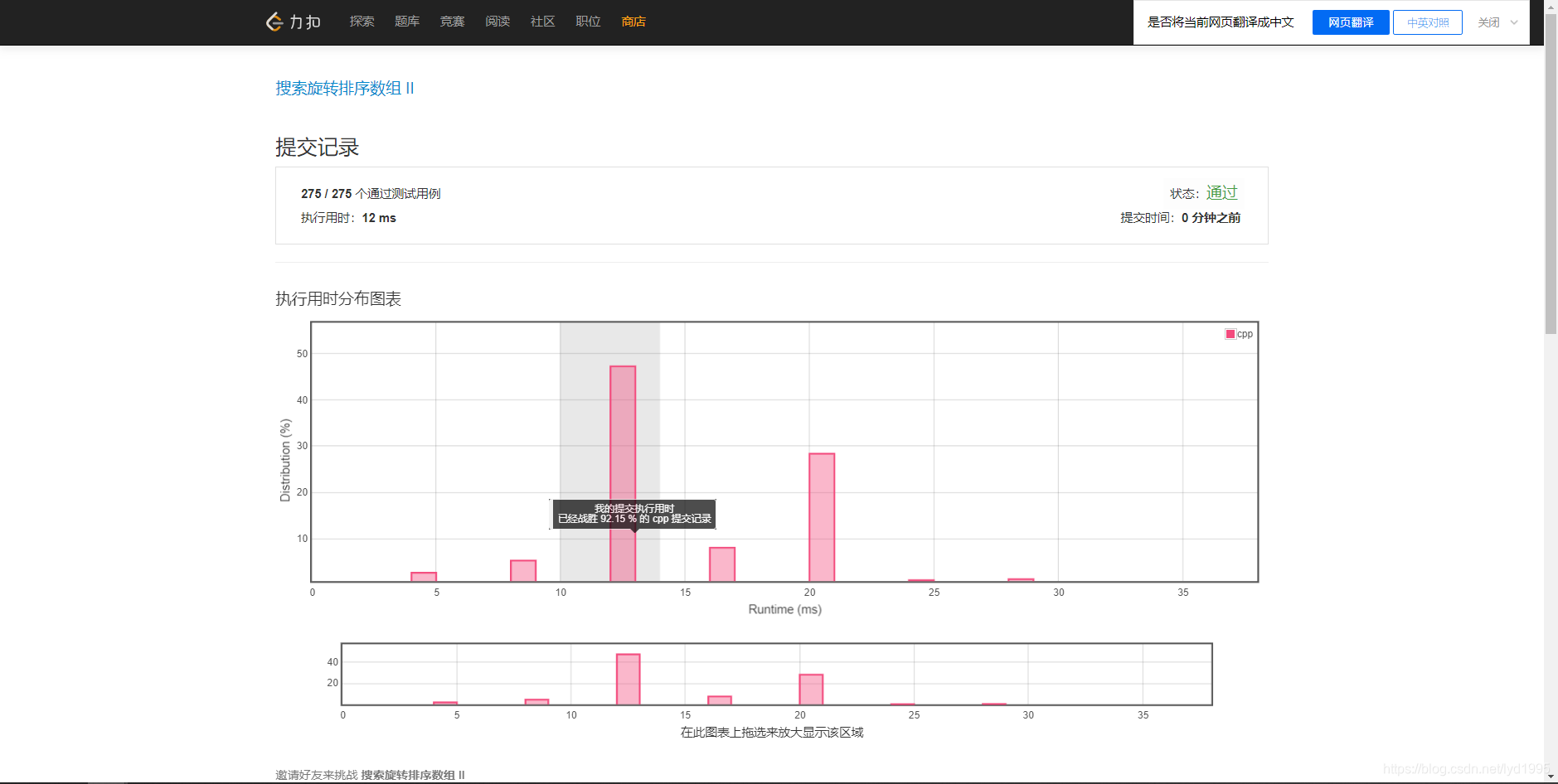Click the 12 ms runtime value
This screenshot has height=784, width=1558.
tap(379, 218)
